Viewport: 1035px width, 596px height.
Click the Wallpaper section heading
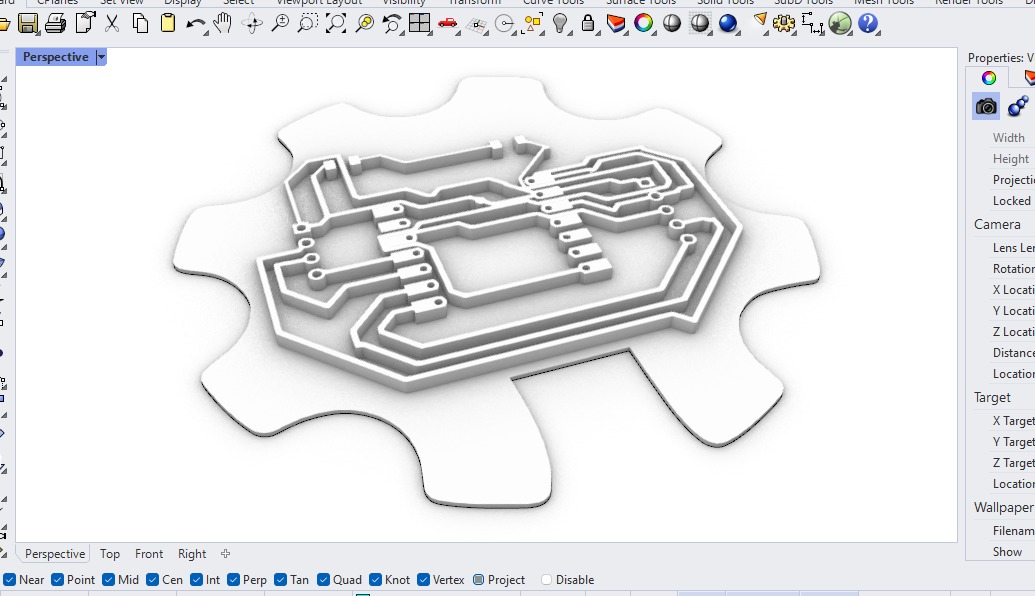[x=1003, y=507]
